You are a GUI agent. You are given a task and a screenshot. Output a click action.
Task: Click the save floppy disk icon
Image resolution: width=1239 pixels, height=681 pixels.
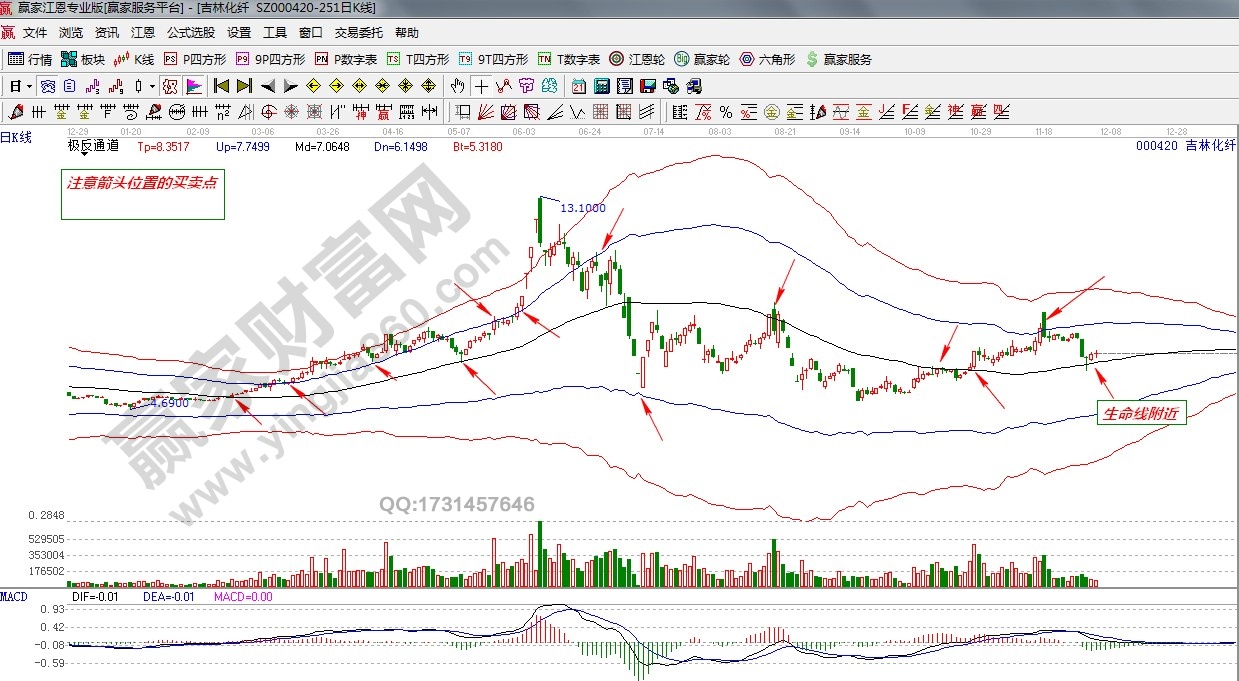[647, 86]
